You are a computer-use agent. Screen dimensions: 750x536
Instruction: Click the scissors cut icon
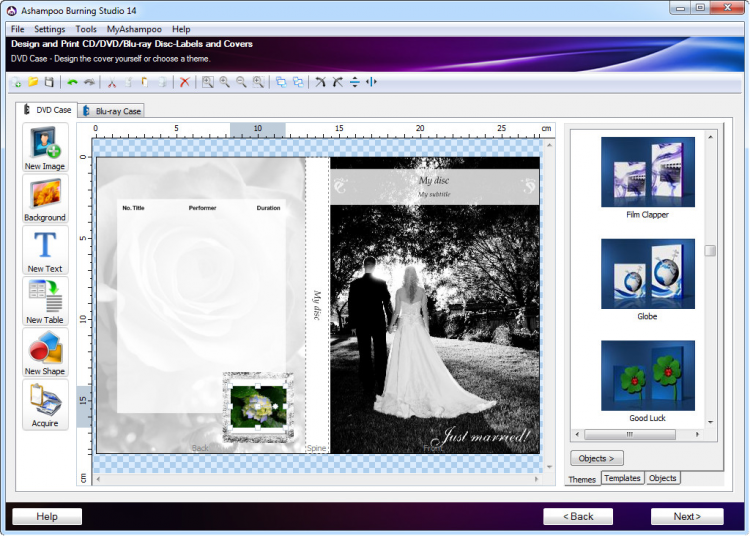tap(112, 82)
